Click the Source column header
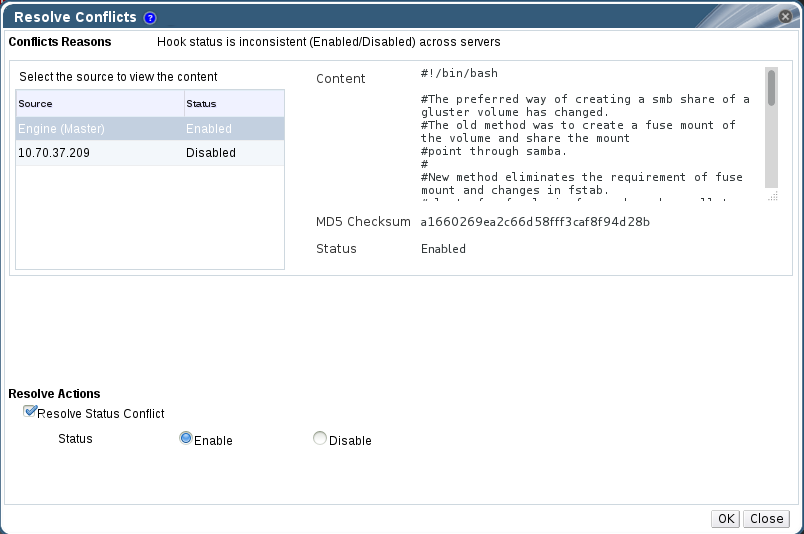This screenshot has height=534, width=804. pyautogui.click(x=100, y=103)
